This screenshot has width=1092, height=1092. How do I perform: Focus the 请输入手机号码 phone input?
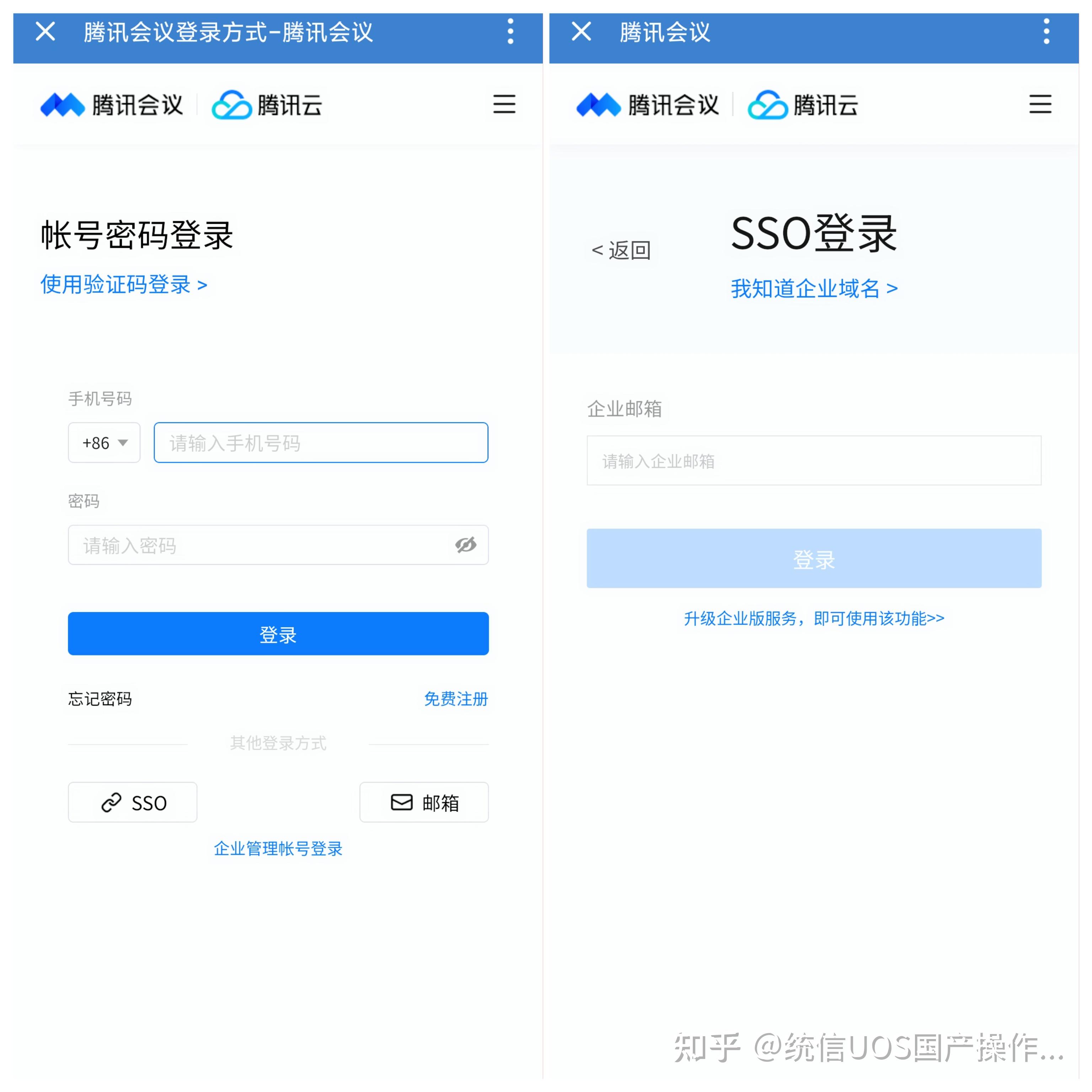(321, 443)
